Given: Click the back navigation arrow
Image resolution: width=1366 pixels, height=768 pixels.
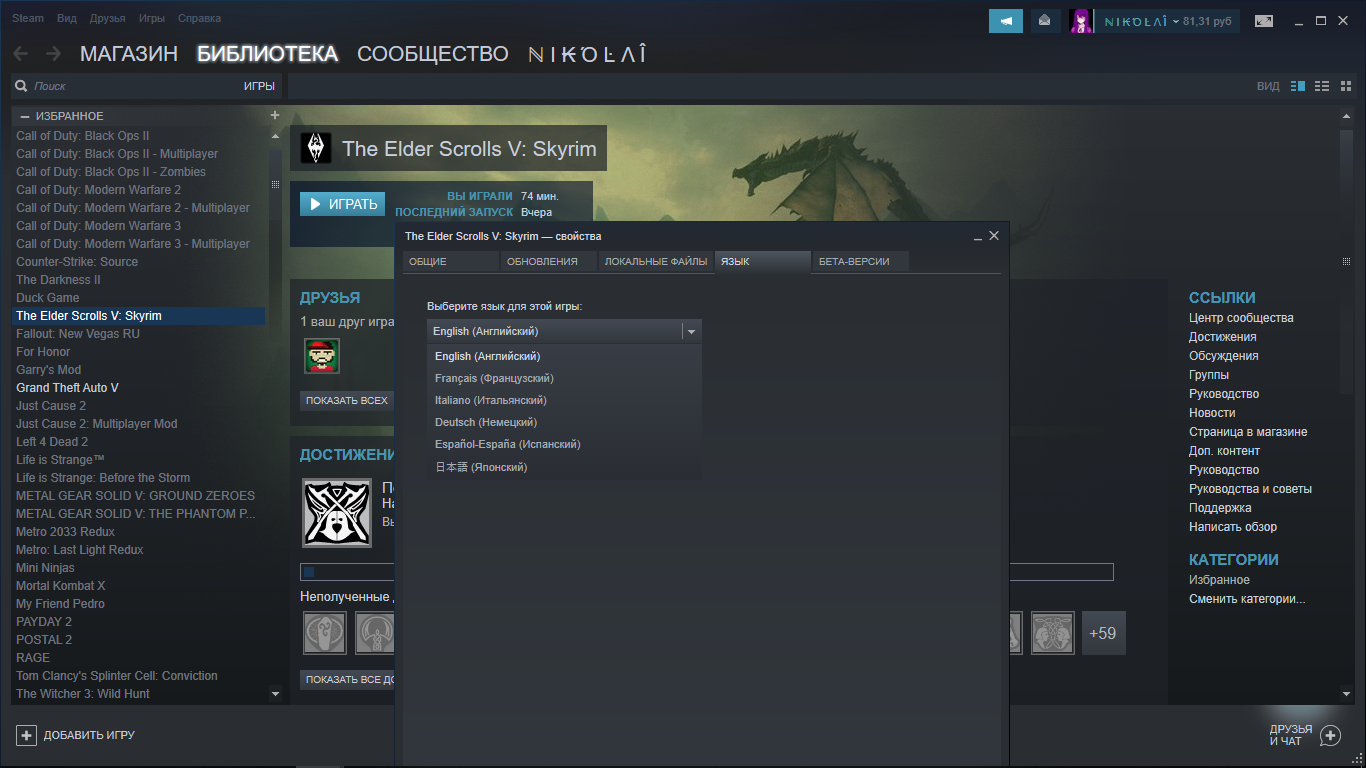Looking at the screenshot, I should point(21,54).
